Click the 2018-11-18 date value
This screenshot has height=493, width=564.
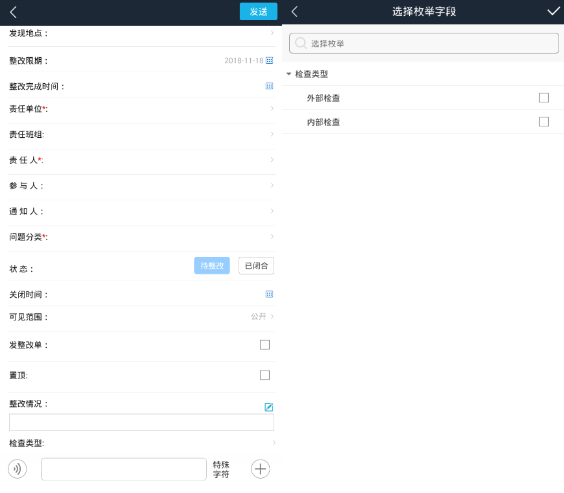coord(244,60)
